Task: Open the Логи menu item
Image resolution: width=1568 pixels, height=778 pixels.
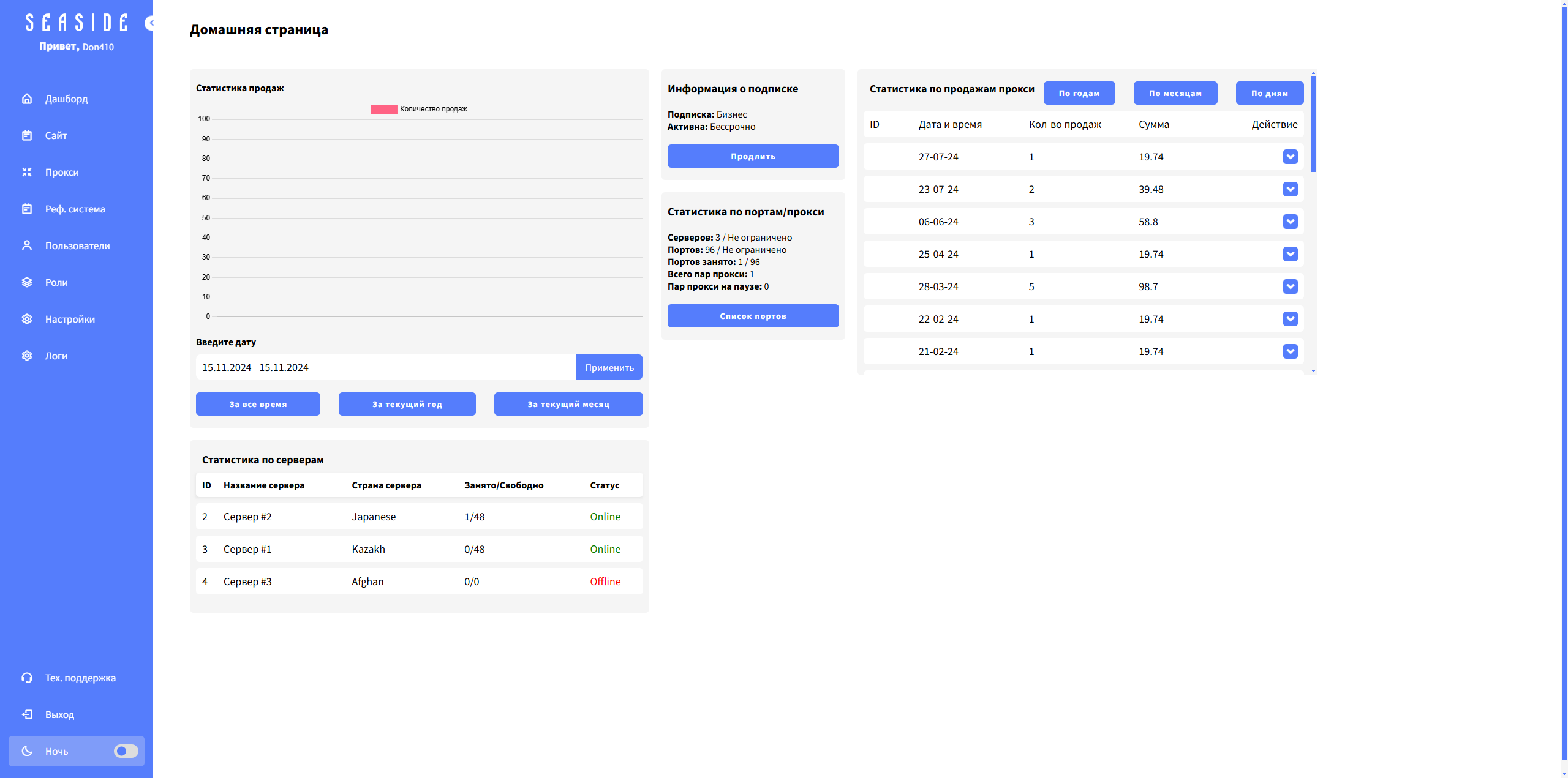Action: coord(56,356)
